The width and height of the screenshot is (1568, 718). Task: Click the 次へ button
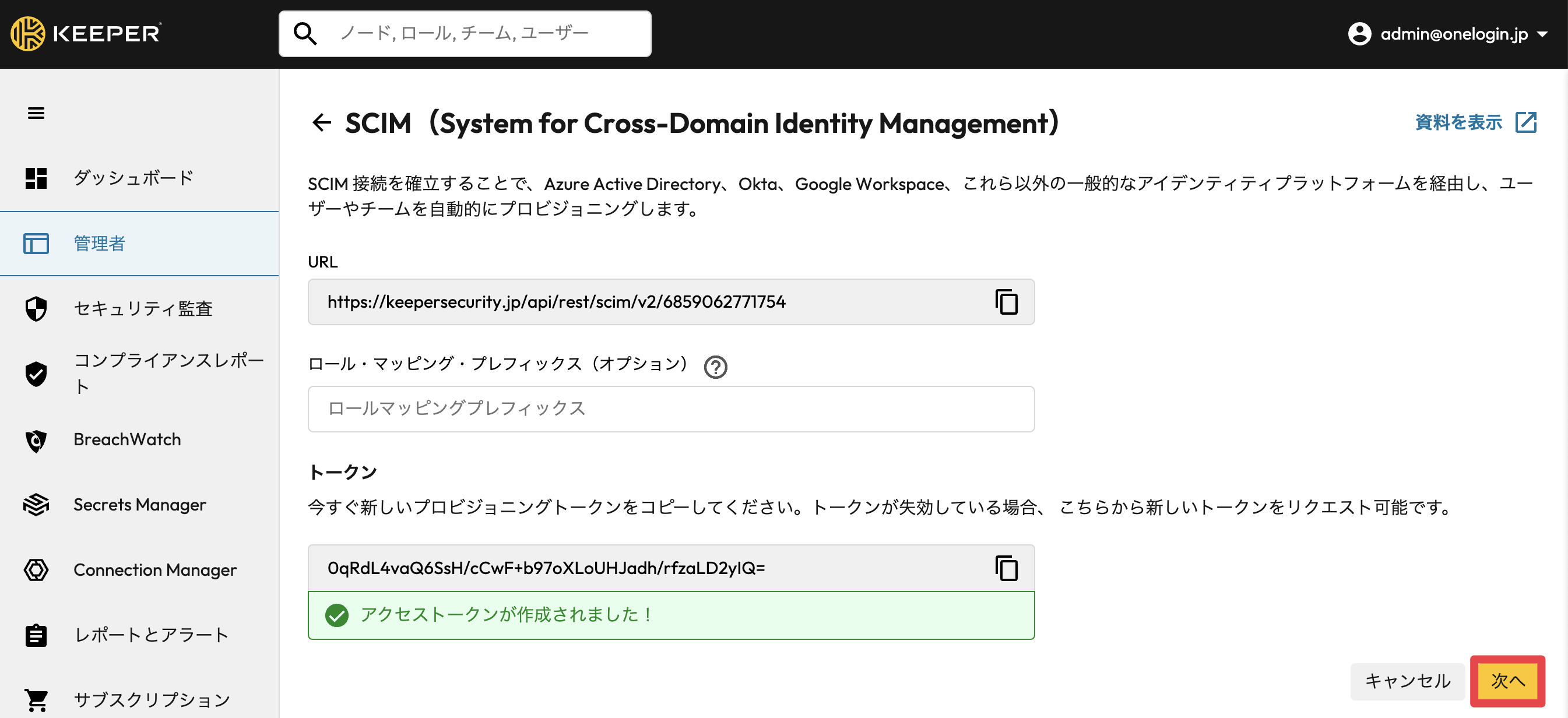coord(1507,681)
